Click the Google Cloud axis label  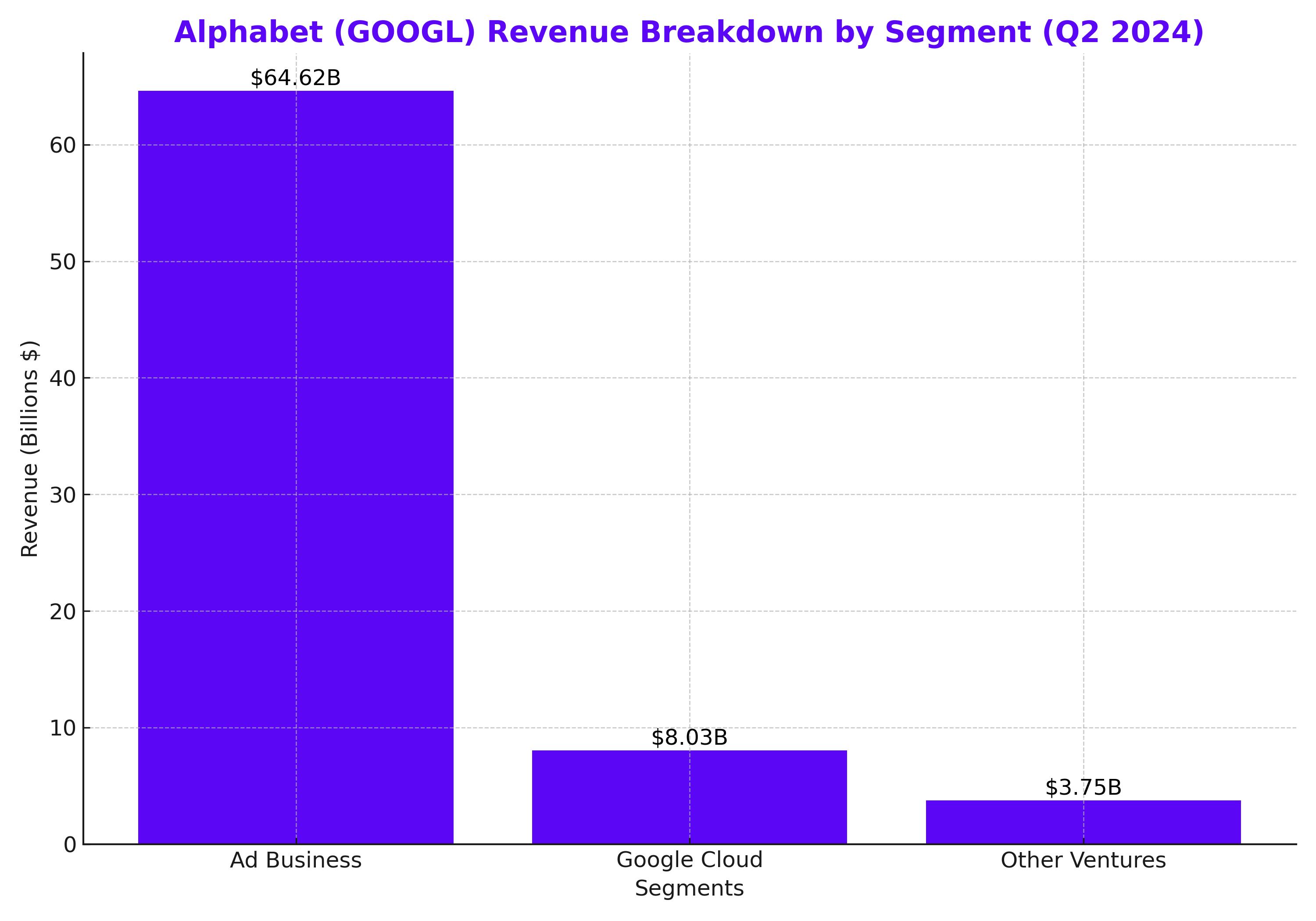[x=689, y=860]
